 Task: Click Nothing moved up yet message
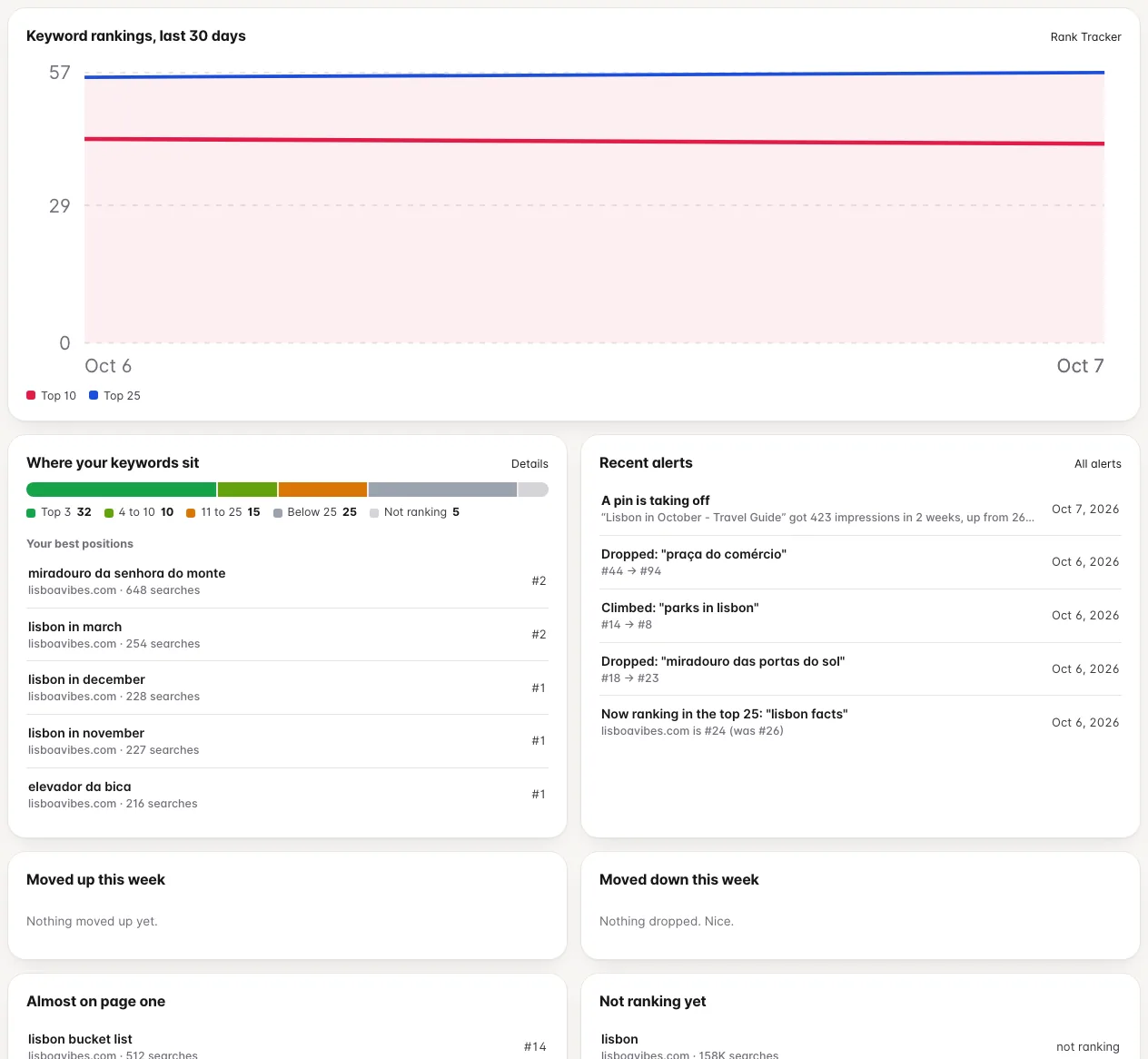click(x=92, y=922)
